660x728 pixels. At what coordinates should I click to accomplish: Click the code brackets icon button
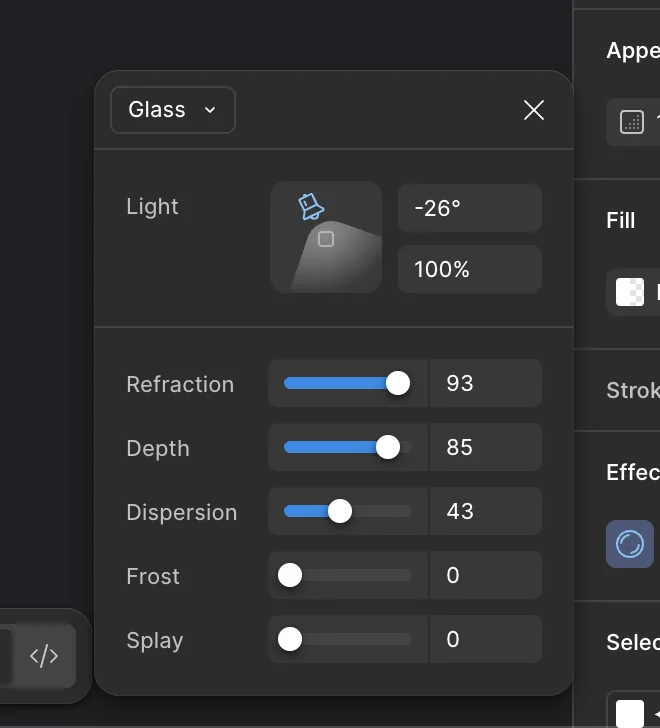44,656
